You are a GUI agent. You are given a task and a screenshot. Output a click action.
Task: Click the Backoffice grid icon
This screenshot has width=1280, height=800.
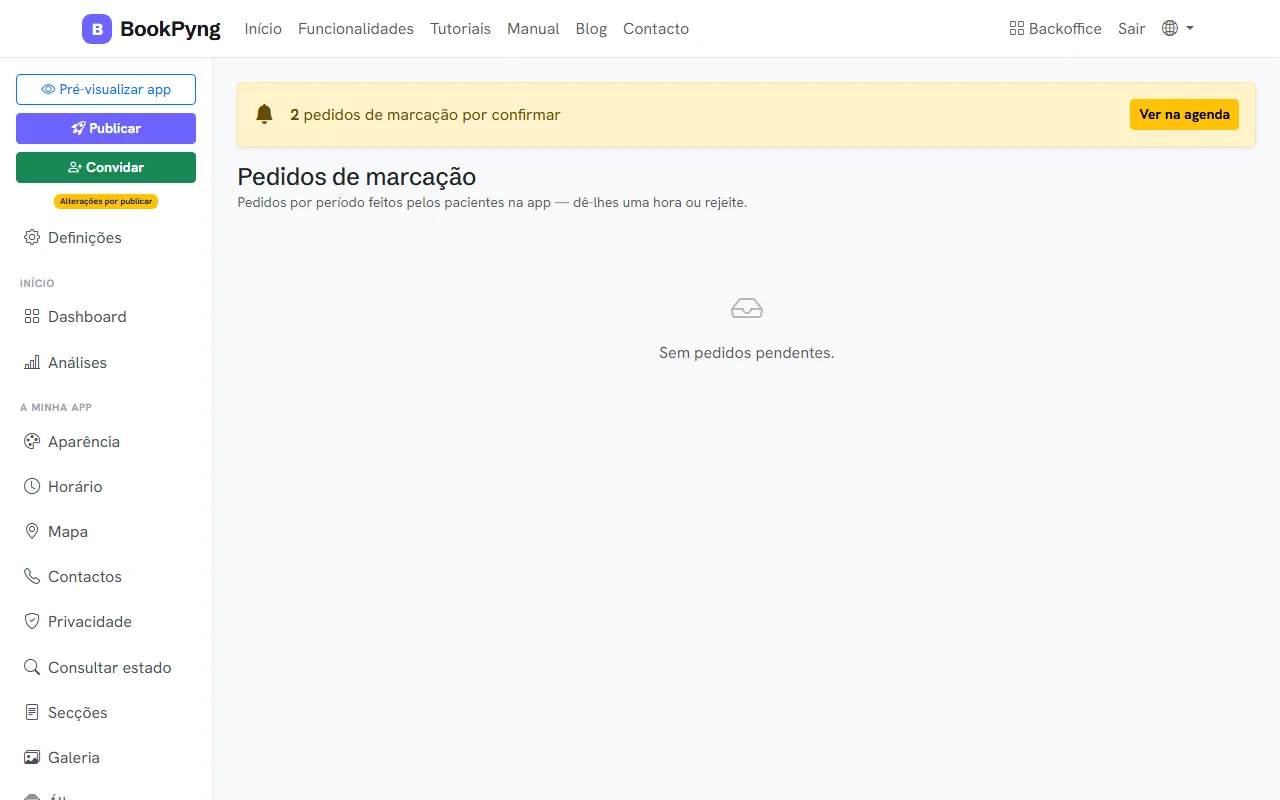1017,29
